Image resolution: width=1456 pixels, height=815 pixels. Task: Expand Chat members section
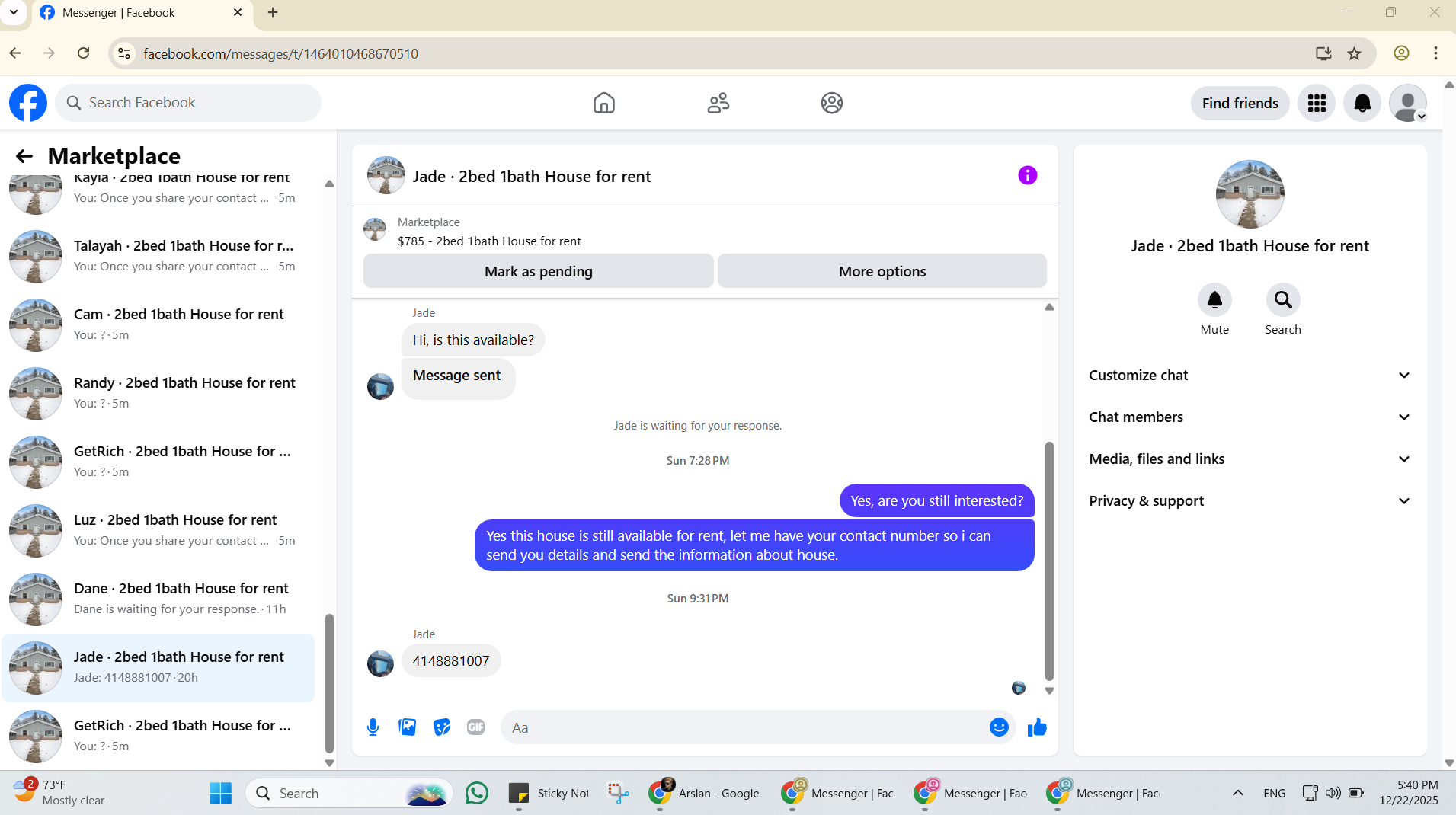1250,417
